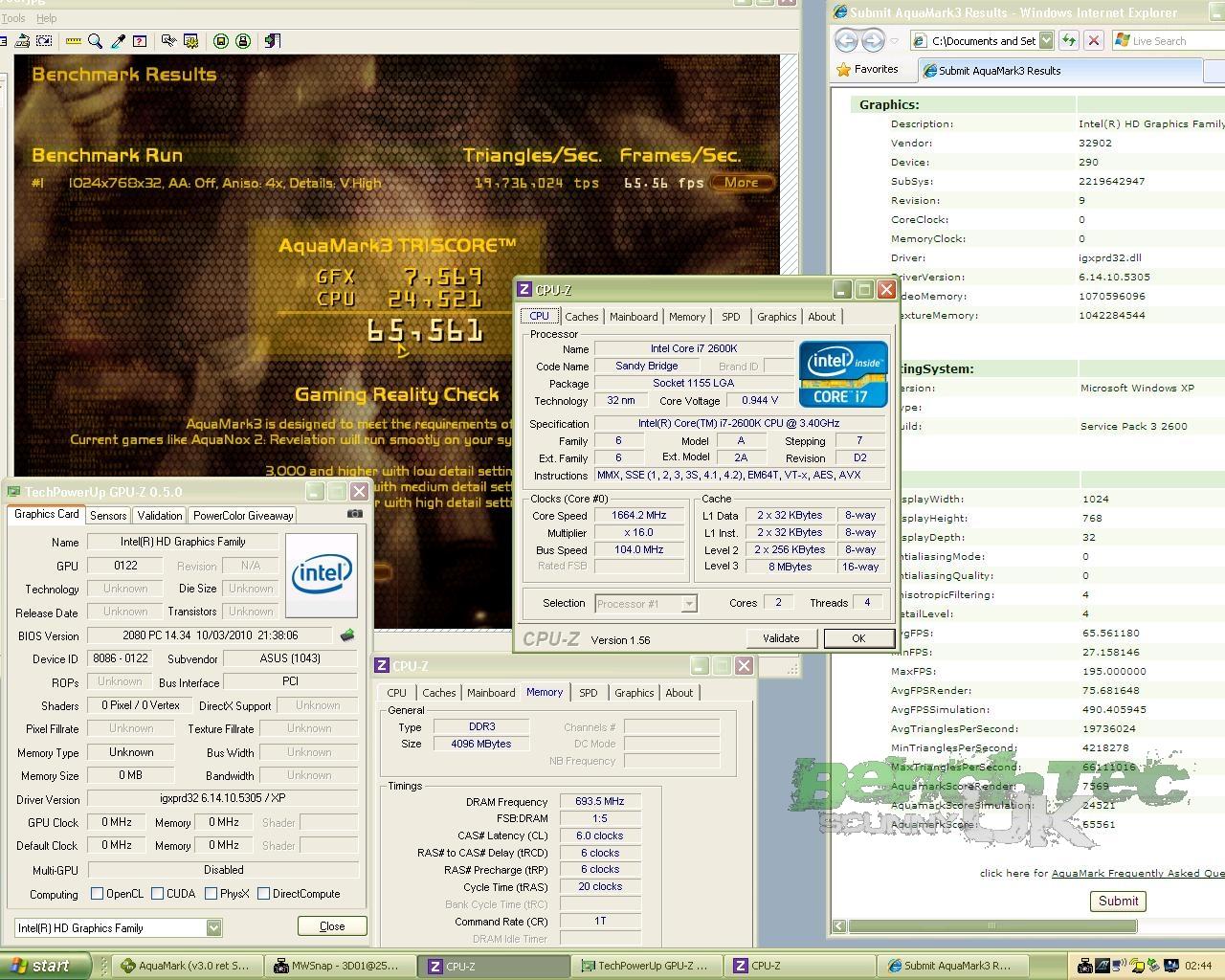The width and height of the screenshot is (1225, 980).
Task: Click the green circled save icon
Action: click(x=221, y=41)
